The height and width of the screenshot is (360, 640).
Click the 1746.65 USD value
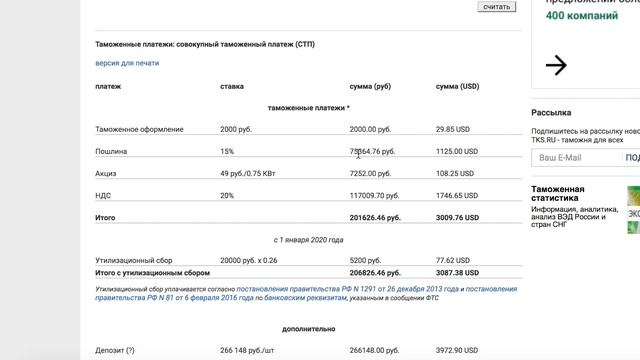457,196
